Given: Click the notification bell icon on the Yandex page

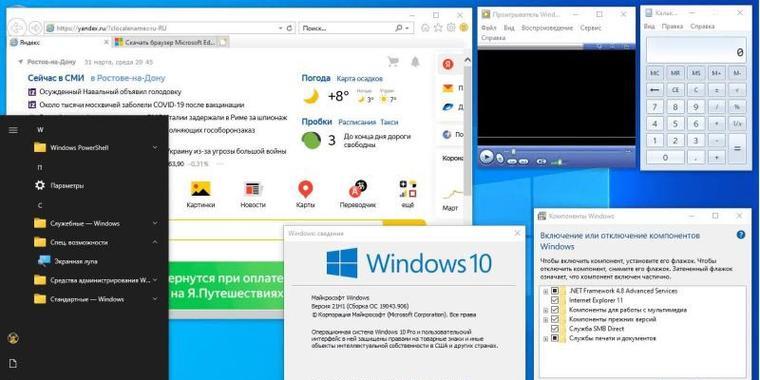Looking at the screenshot, I should point(415,62).
